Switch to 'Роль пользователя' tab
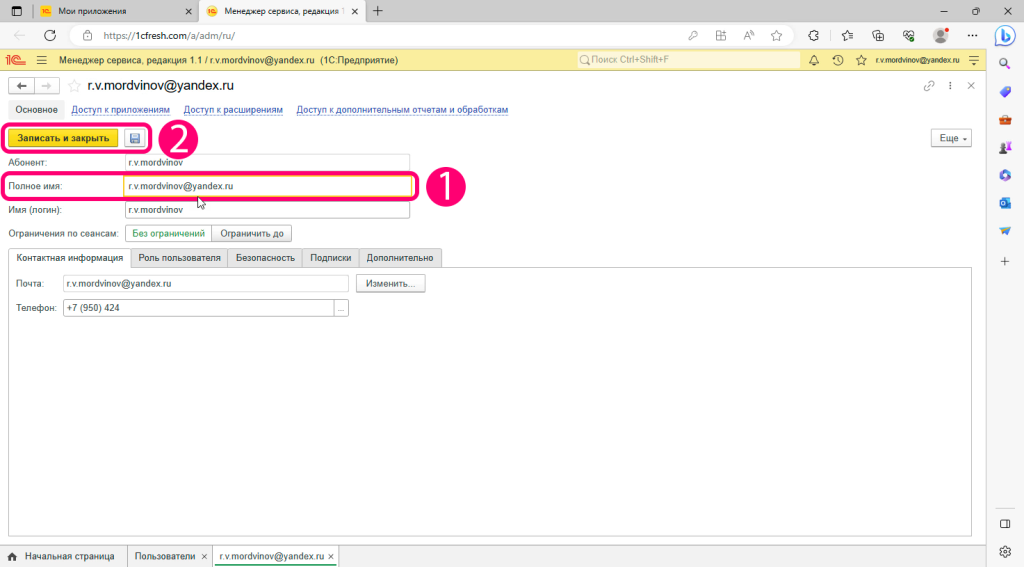The width and height of the screenshot is (1024, 567). tap(179, 257)
